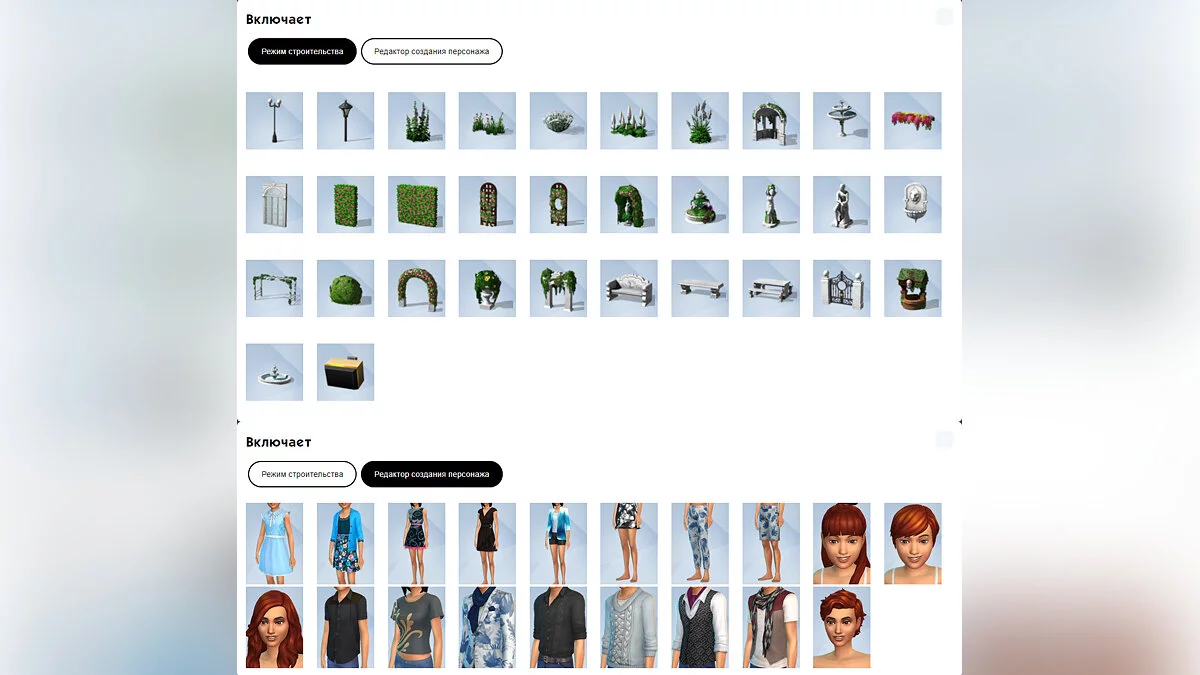Click the white birdbath item
1200x675 pixels.
[841, 121]
